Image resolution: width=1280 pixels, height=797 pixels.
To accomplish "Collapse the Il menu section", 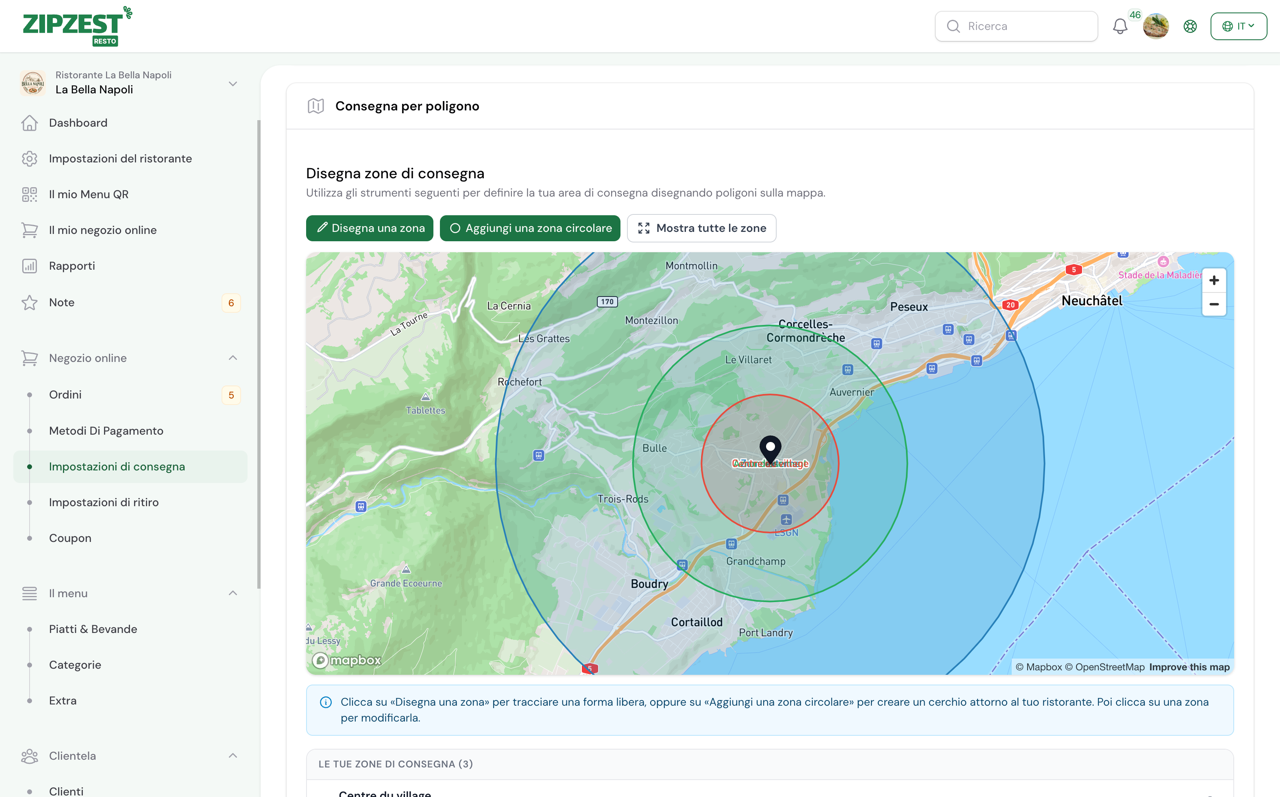I will (x=233, y=594).
